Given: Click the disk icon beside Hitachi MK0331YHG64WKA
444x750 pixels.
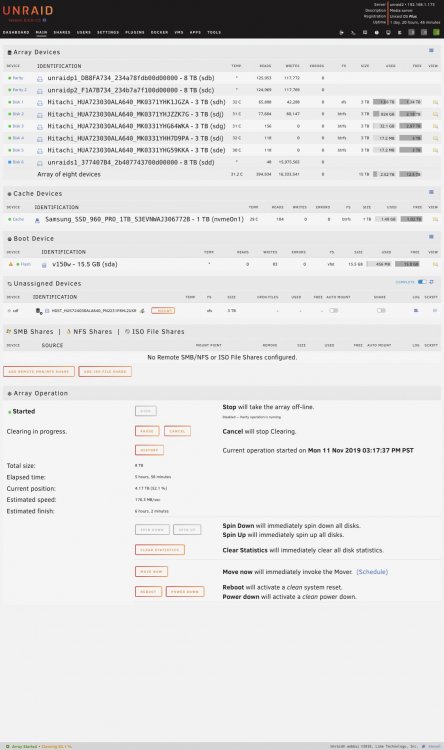Looking at the screenshot, I should tap(40, 127).
